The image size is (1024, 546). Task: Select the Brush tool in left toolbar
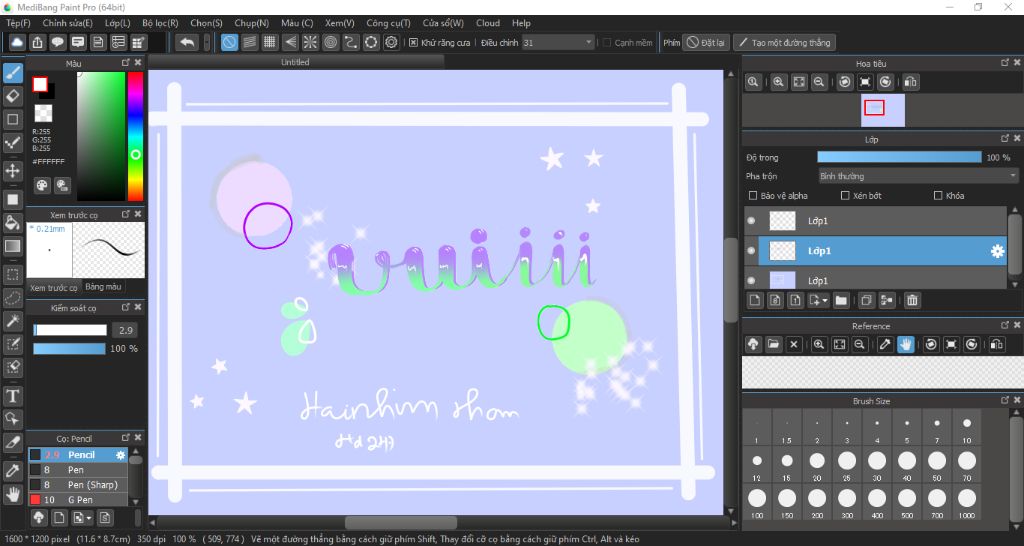tap(12, 72)
